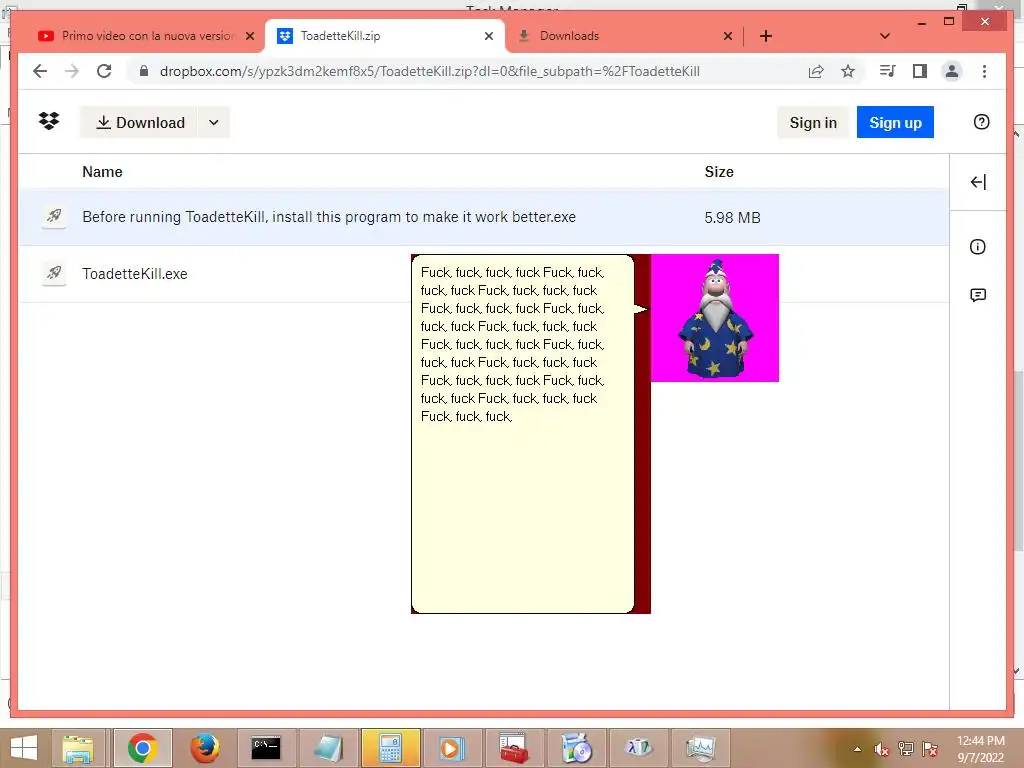This screenshot has height=768, width=1024.
Task: Open the comments panel icon
Action: [978, 295]
